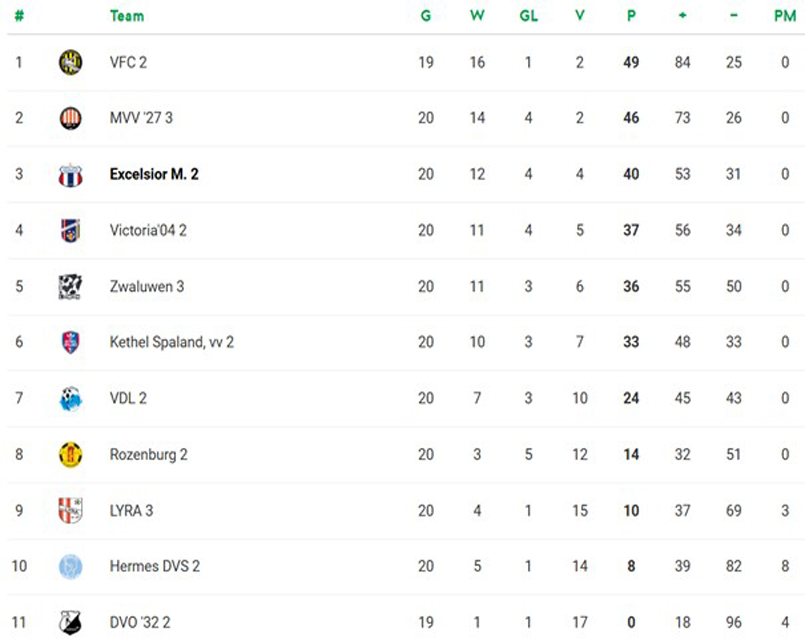805x644 pixels.
Task: Open the Victoria'04 2 club badge
Action: click(x=70, y=230)
